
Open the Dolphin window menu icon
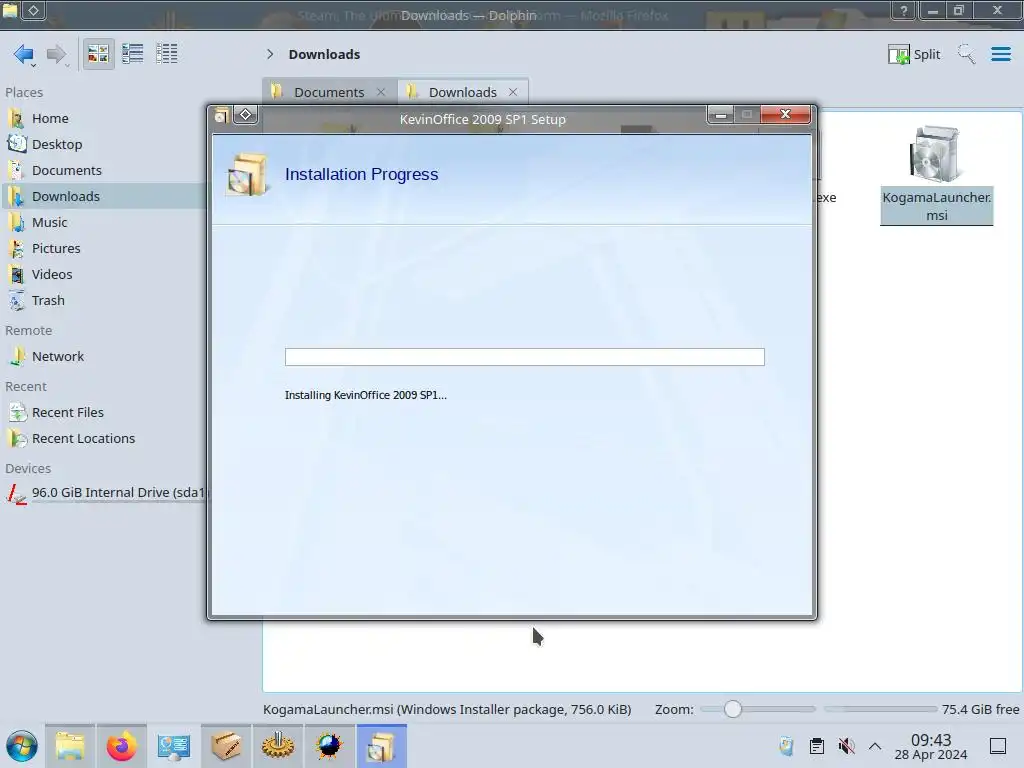[10, 10]
